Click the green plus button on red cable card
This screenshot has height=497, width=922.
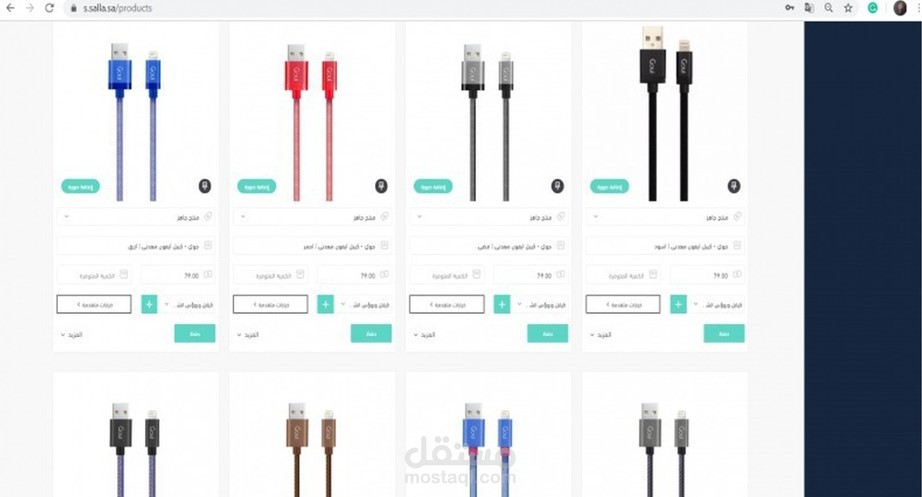(325, 304)
